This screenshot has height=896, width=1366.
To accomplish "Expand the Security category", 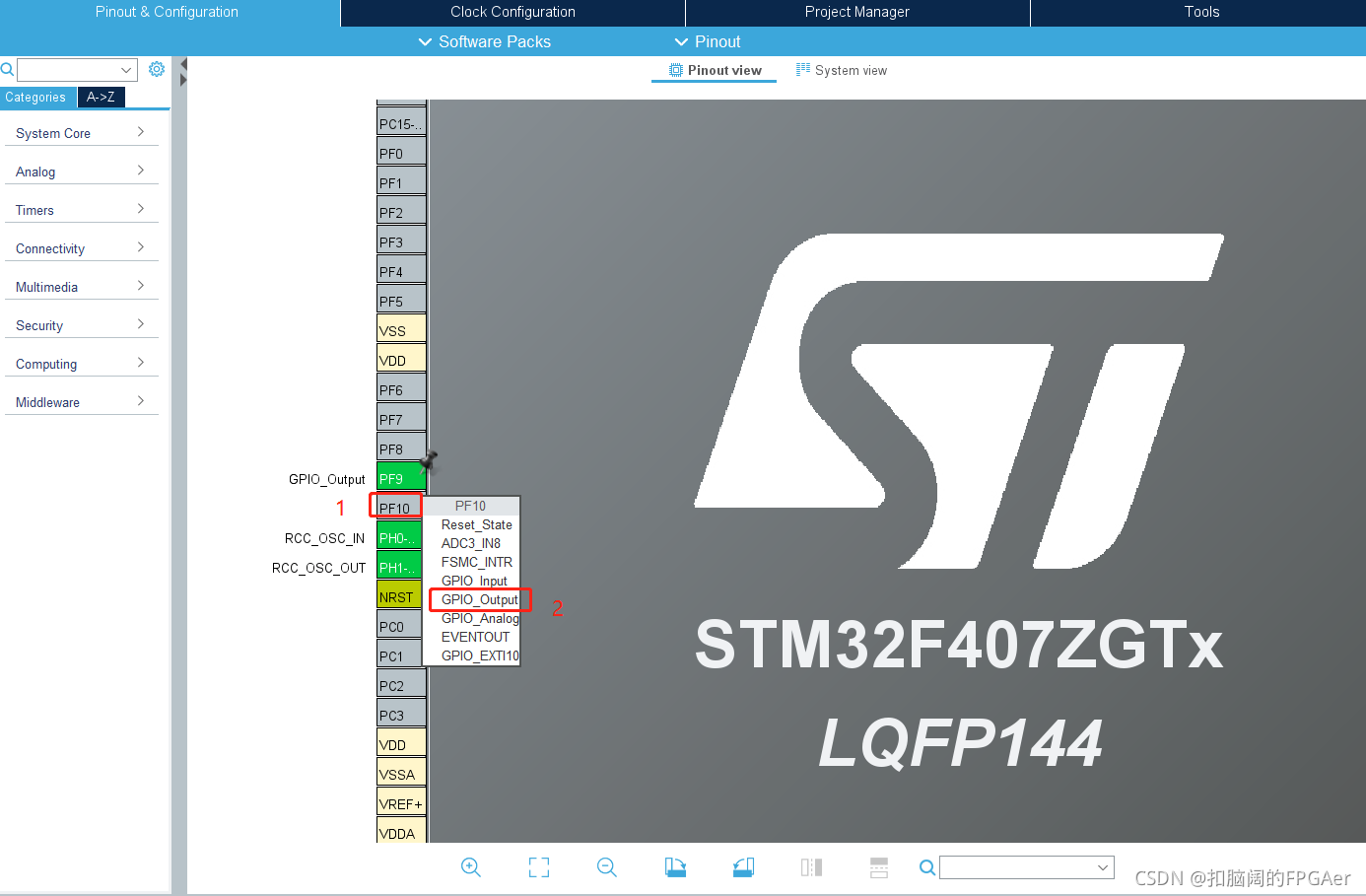I will pos(81,325).
